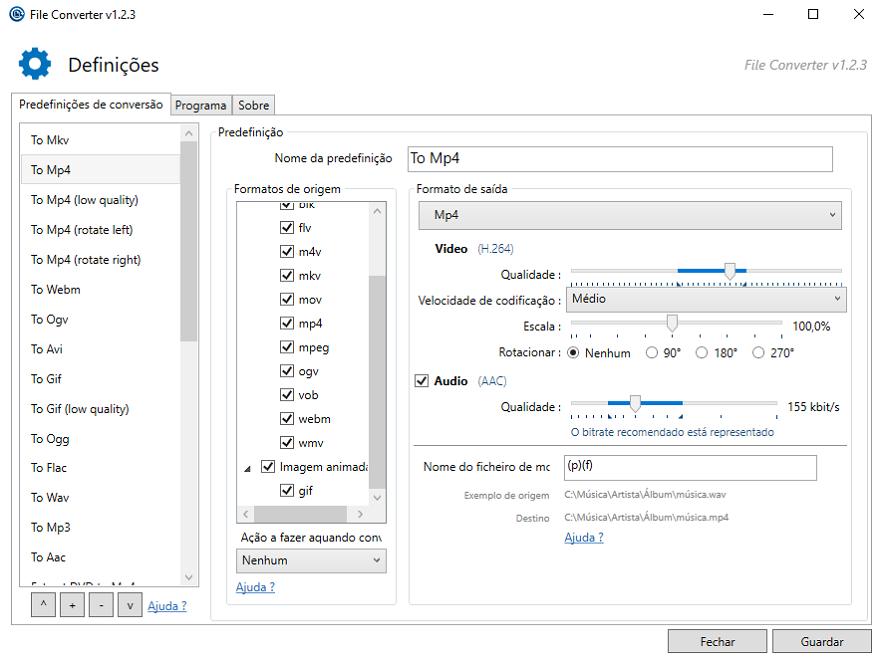881x661 pixels.
Task: Disable the gif source format
Action: point(287,491)
